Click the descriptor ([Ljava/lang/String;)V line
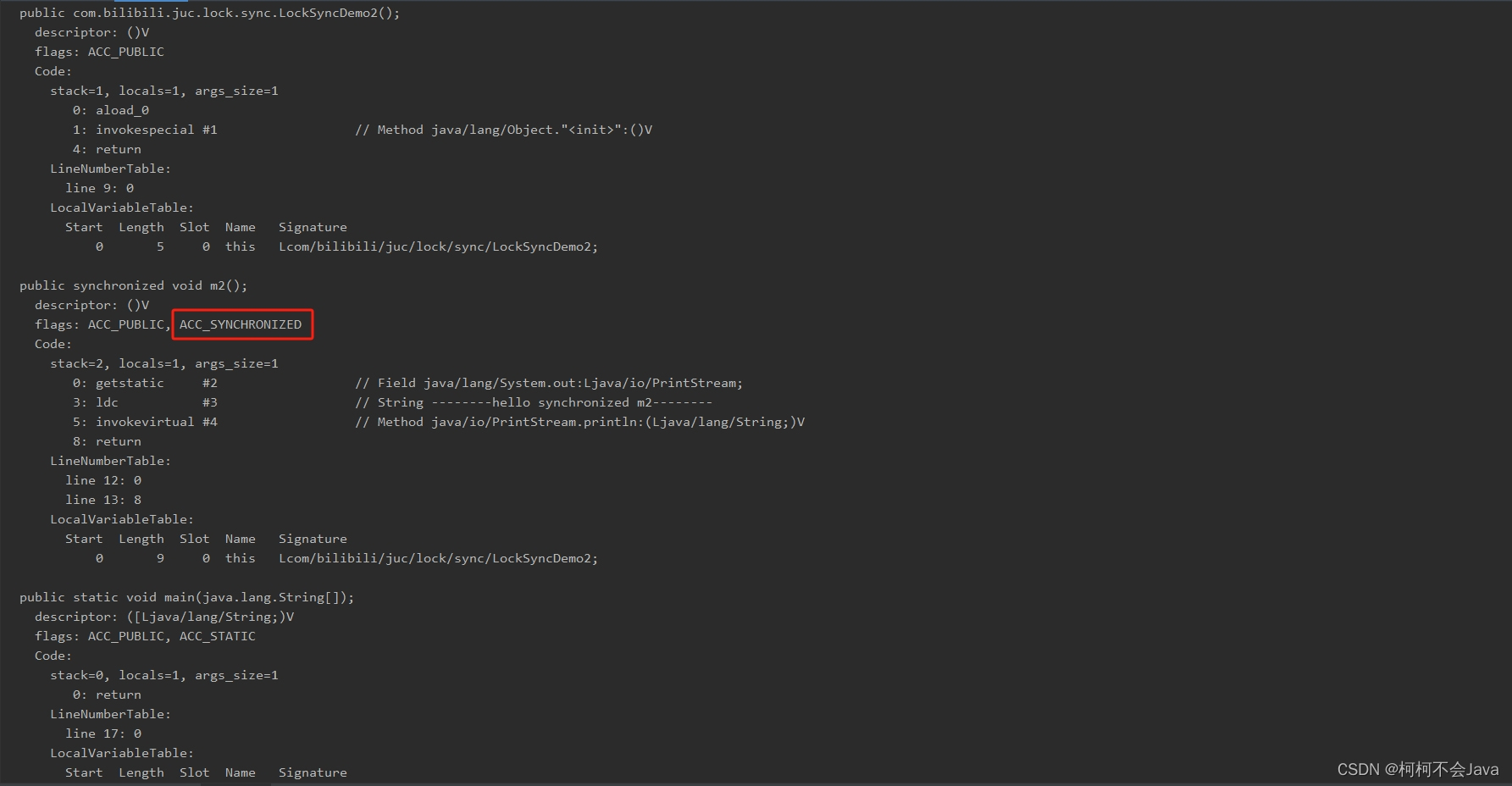The image size is (1512, 786). pos(164,617)
